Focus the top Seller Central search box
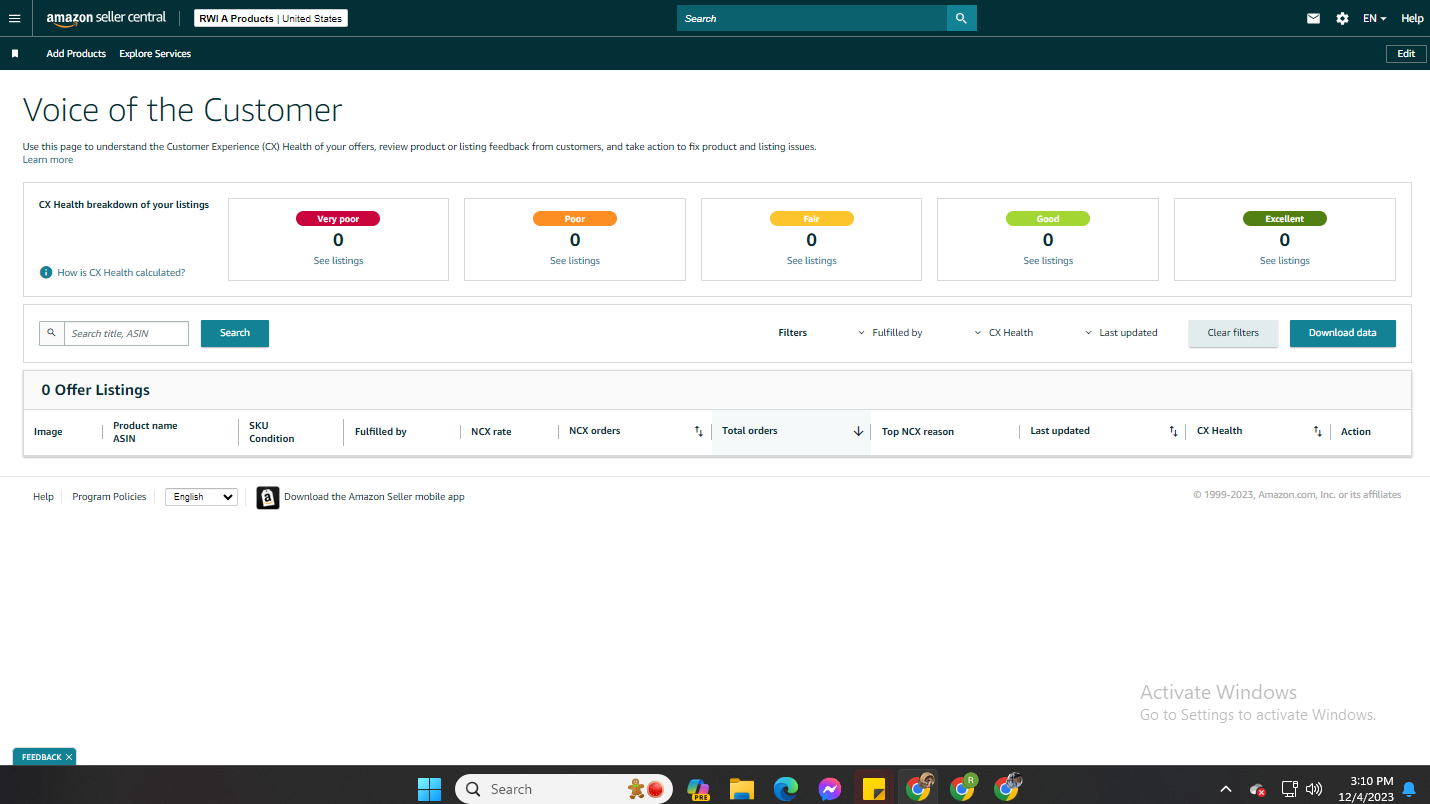 [x=812, y=18]
